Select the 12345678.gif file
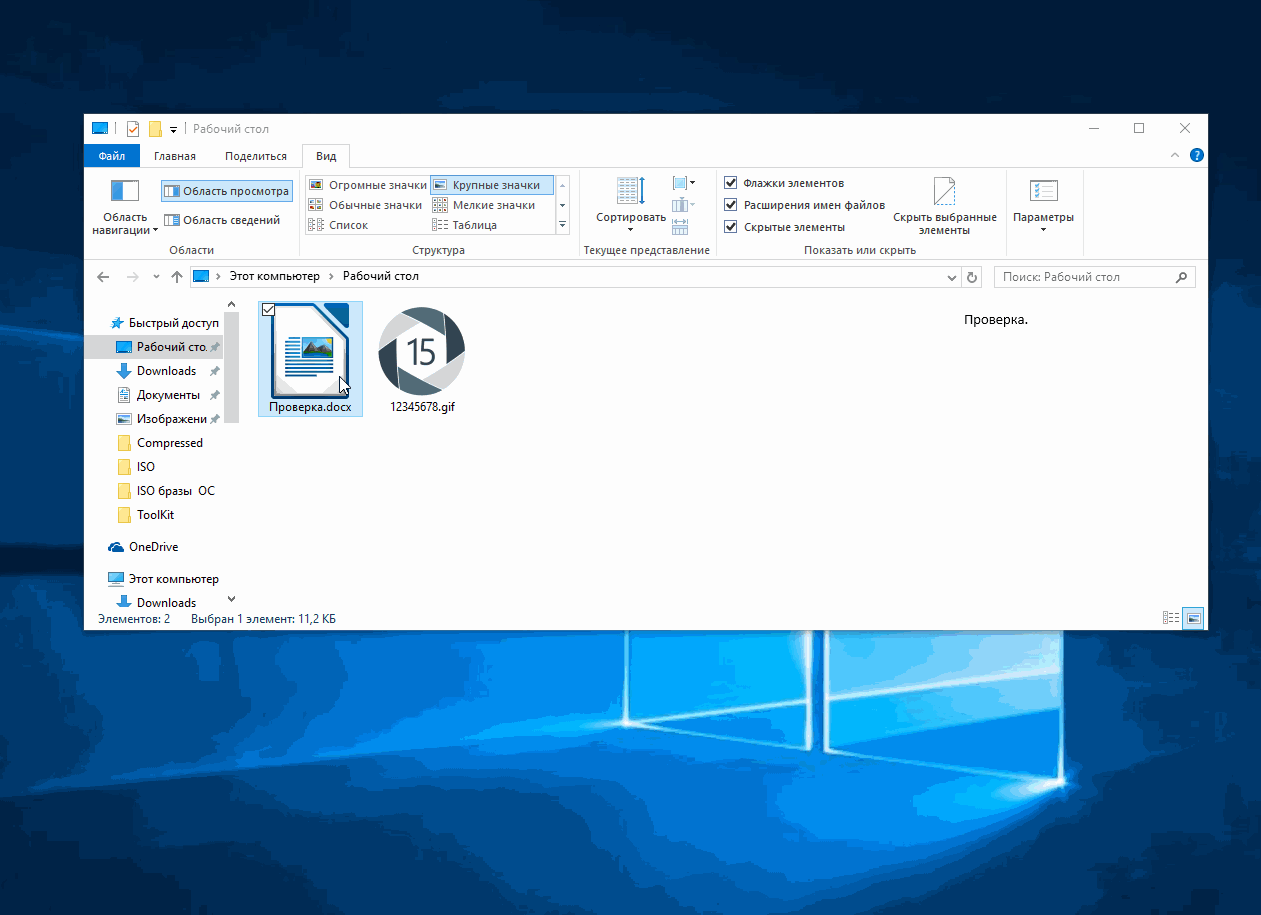This screenshot has height=915, width=1261. [422, 359]
